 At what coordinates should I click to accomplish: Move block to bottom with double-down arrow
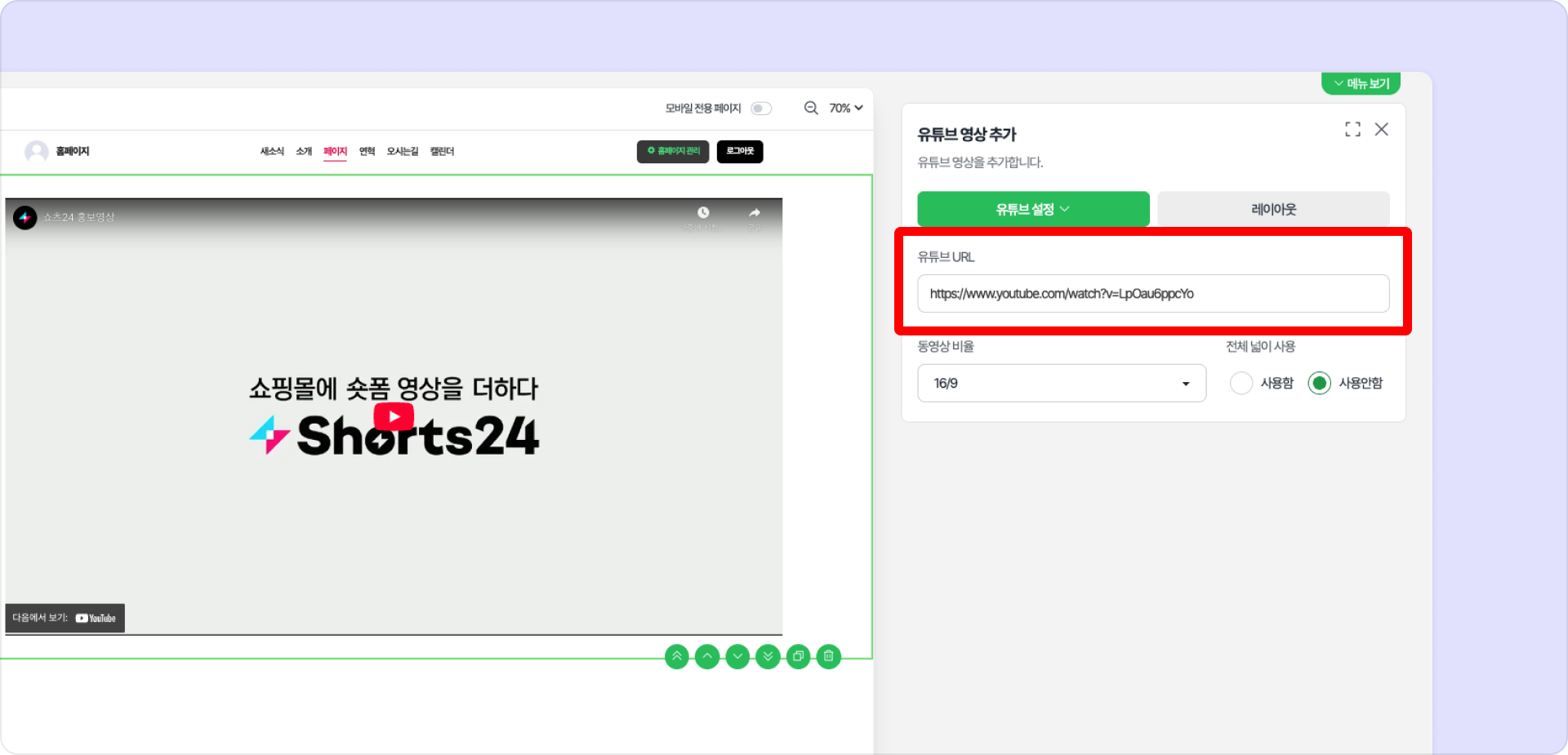(x=768, y=656)
